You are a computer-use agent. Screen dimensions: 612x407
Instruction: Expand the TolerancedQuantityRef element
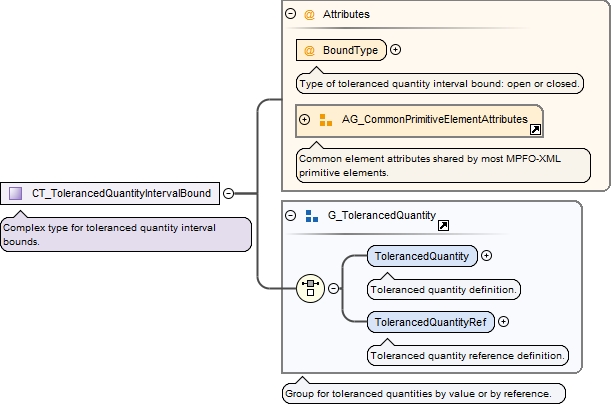coord(503,322)
